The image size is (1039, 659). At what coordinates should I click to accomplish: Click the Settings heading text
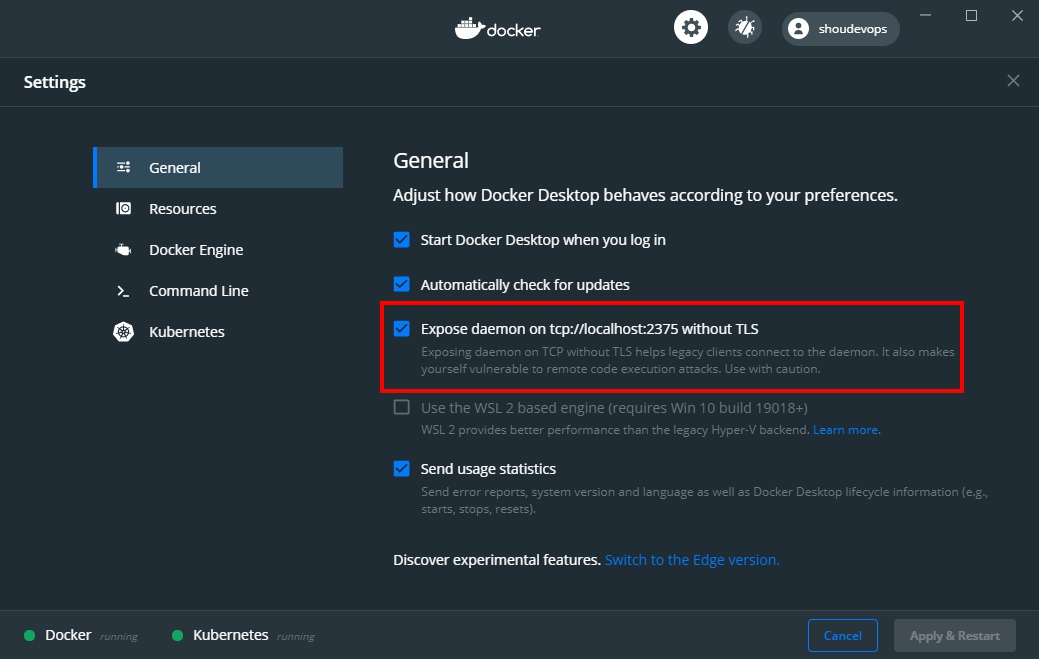click(55, 82)
